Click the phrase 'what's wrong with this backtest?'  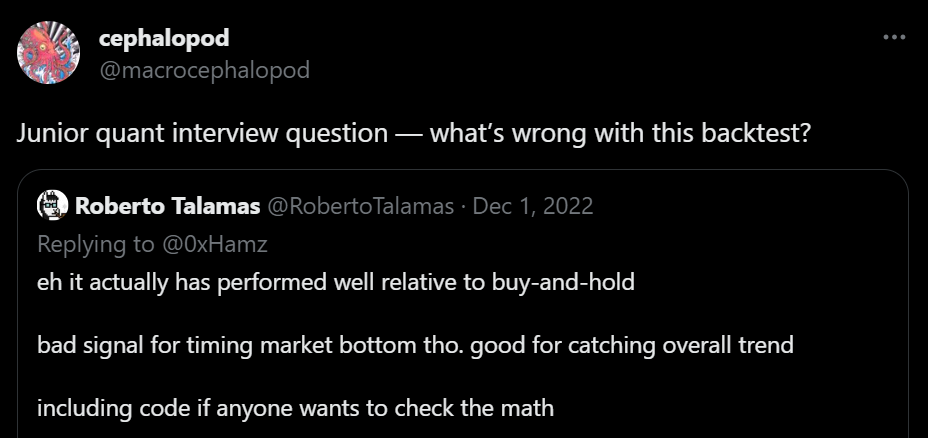[620, 134]
